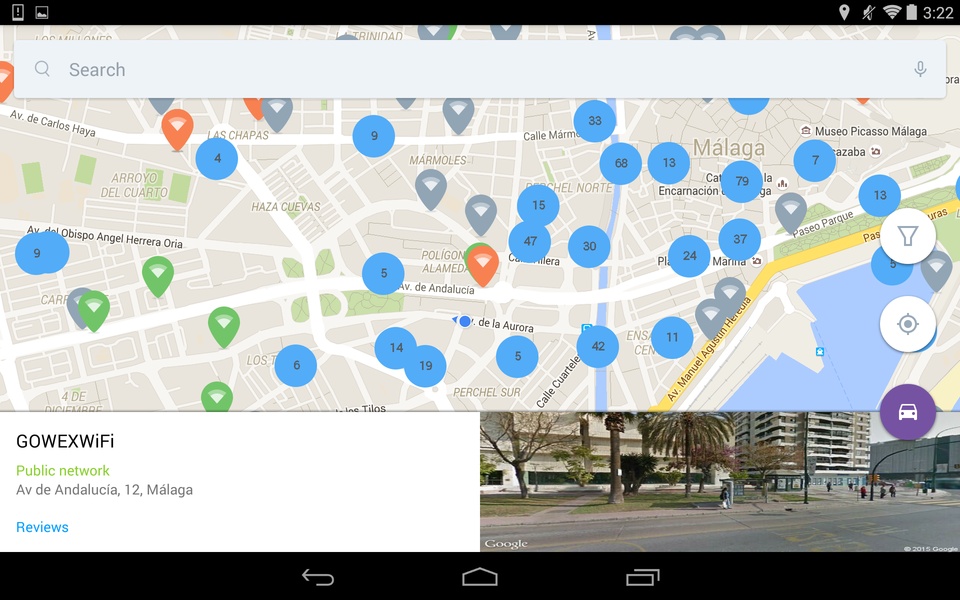Select the hotspot cluster labeled 4

(217, 159)
